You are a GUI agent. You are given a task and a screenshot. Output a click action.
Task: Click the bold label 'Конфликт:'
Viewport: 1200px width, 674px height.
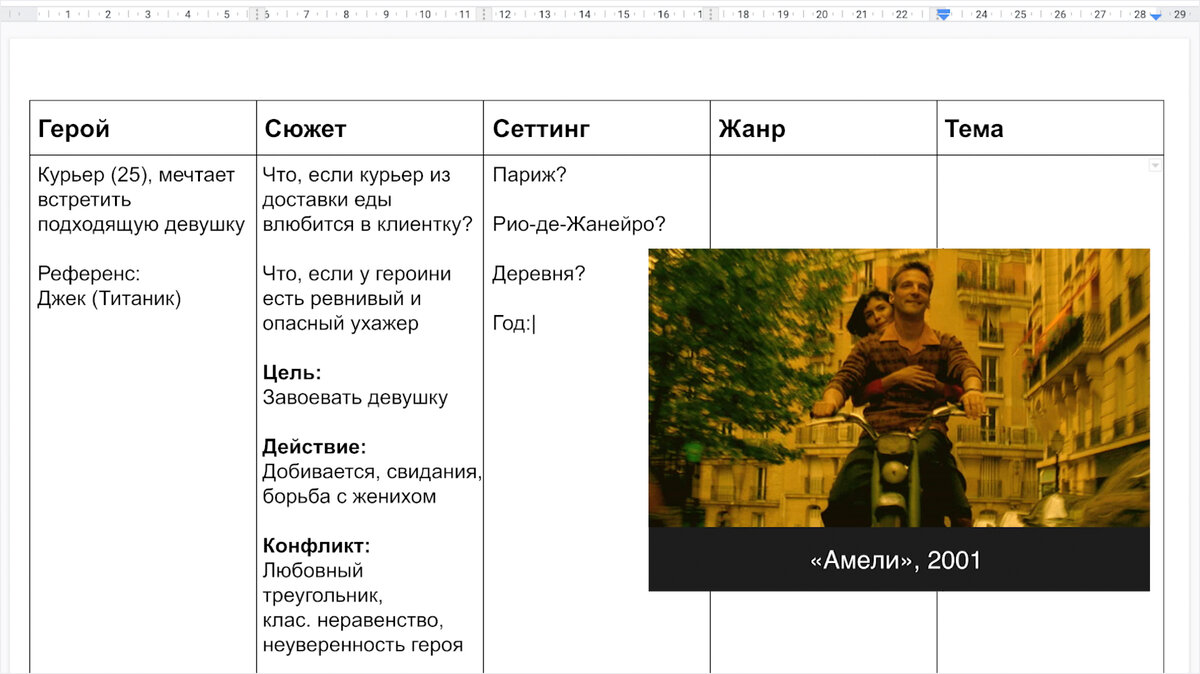(317, 546)
